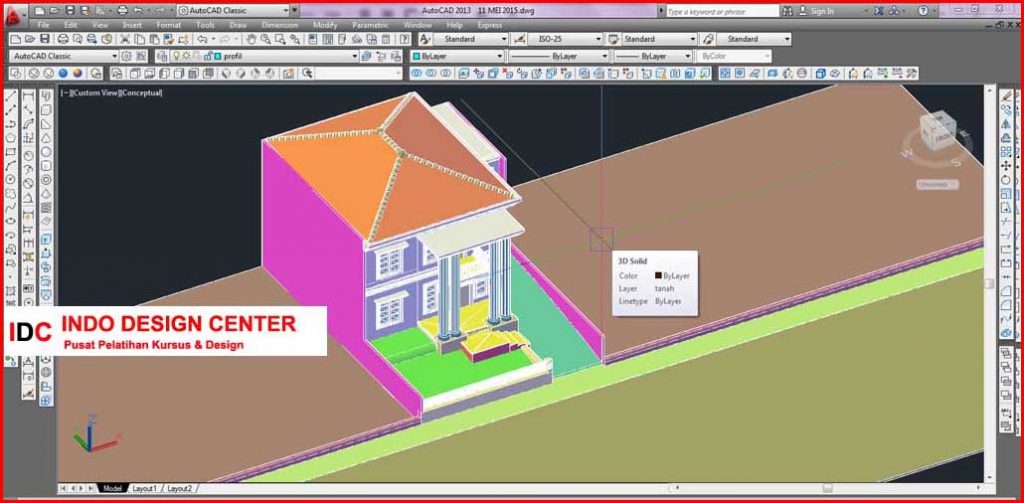Click the Unnamed UCS menu below ViewCube
This screenshot has width=1024, height=503.
coord(936,185)
